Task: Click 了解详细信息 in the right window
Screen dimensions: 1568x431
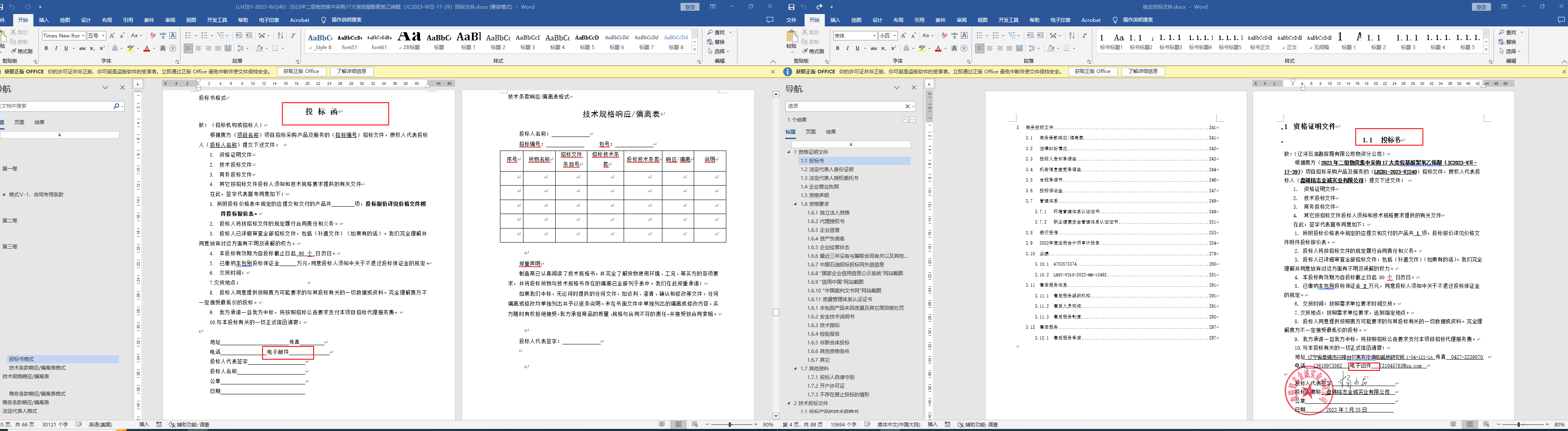Action: click(x=1143, y=71)
